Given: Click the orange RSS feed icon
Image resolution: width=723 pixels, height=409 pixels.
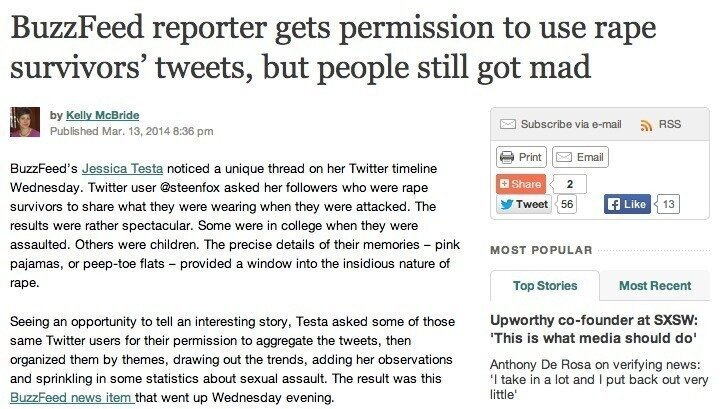Looking at the screenshot, I should pyautogui.click(x=645, y=124).
